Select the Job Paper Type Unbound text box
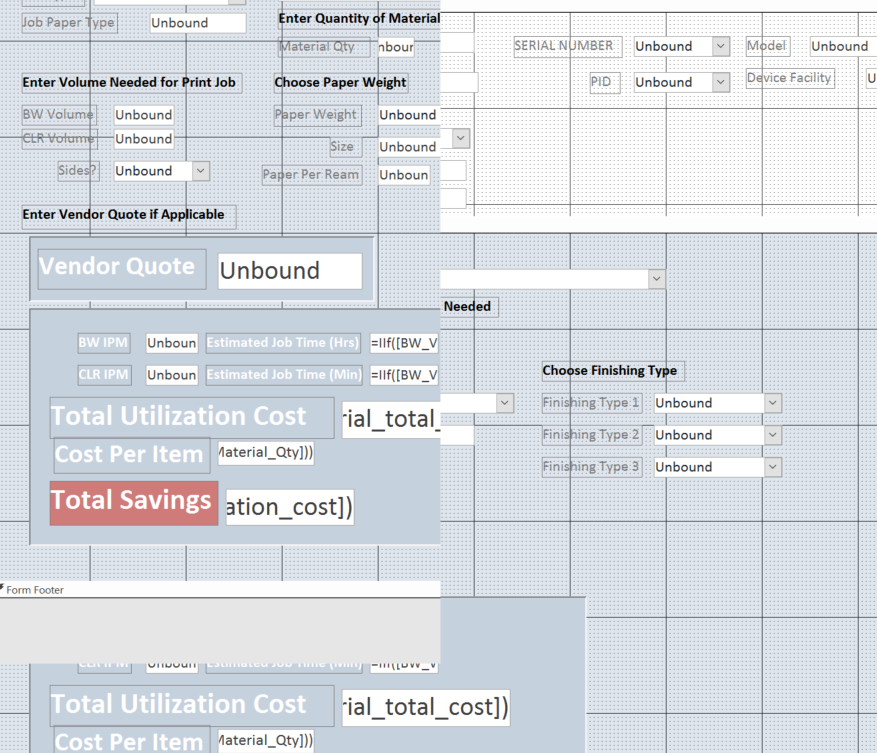 [198, 23]
